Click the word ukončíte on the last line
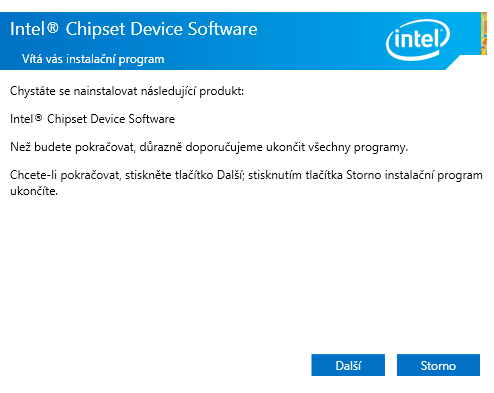The image size is (494, 393). point(34,191)
